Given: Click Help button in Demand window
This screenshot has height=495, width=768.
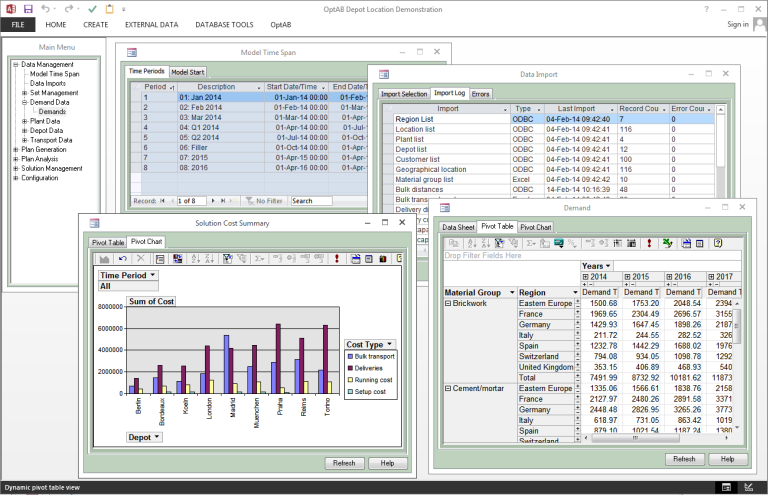Looking at the screenshot, I should [728, 459].
